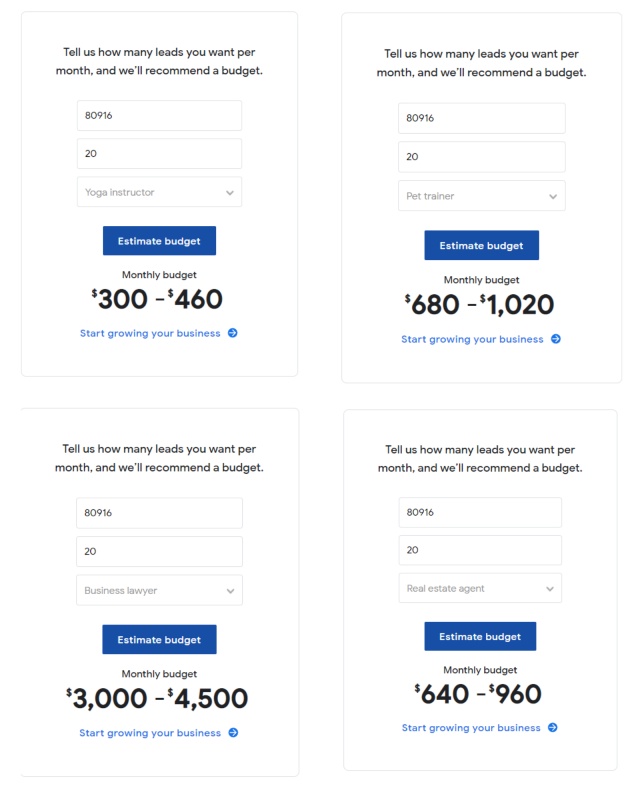640x800 pixels.
Task: Focus the leads field showing 20 in Real estate card
Action: pos(480,550)
